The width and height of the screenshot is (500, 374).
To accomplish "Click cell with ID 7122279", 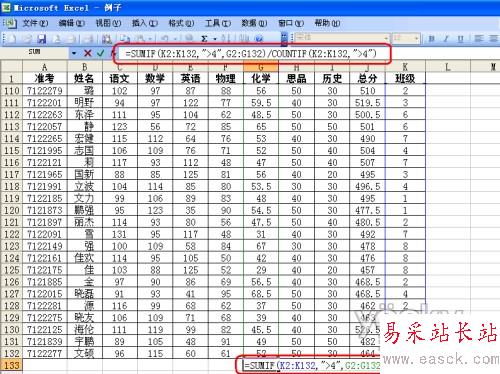I will tap(45, 91).
